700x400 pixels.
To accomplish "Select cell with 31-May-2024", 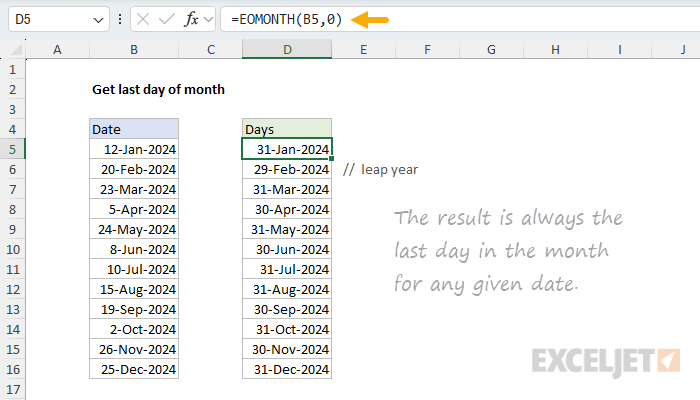I will [x=287, y=229].
